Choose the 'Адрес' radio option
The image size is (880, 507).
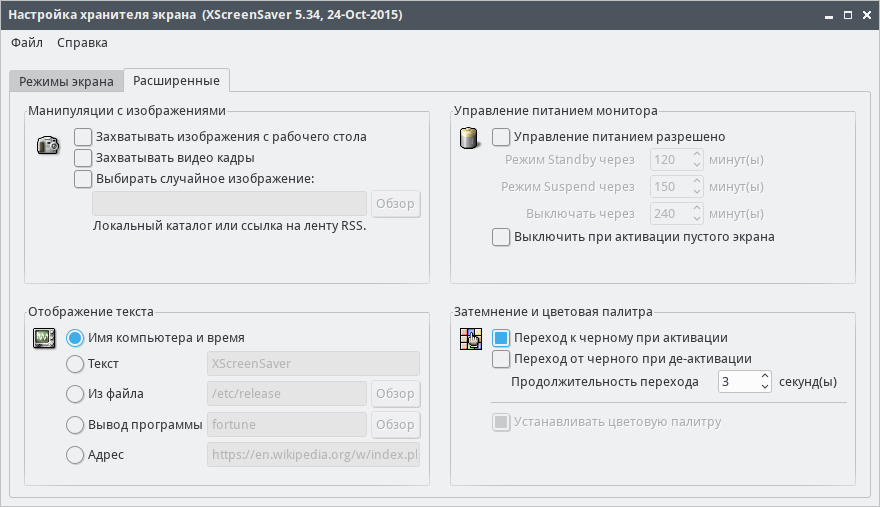pos(75,455)
